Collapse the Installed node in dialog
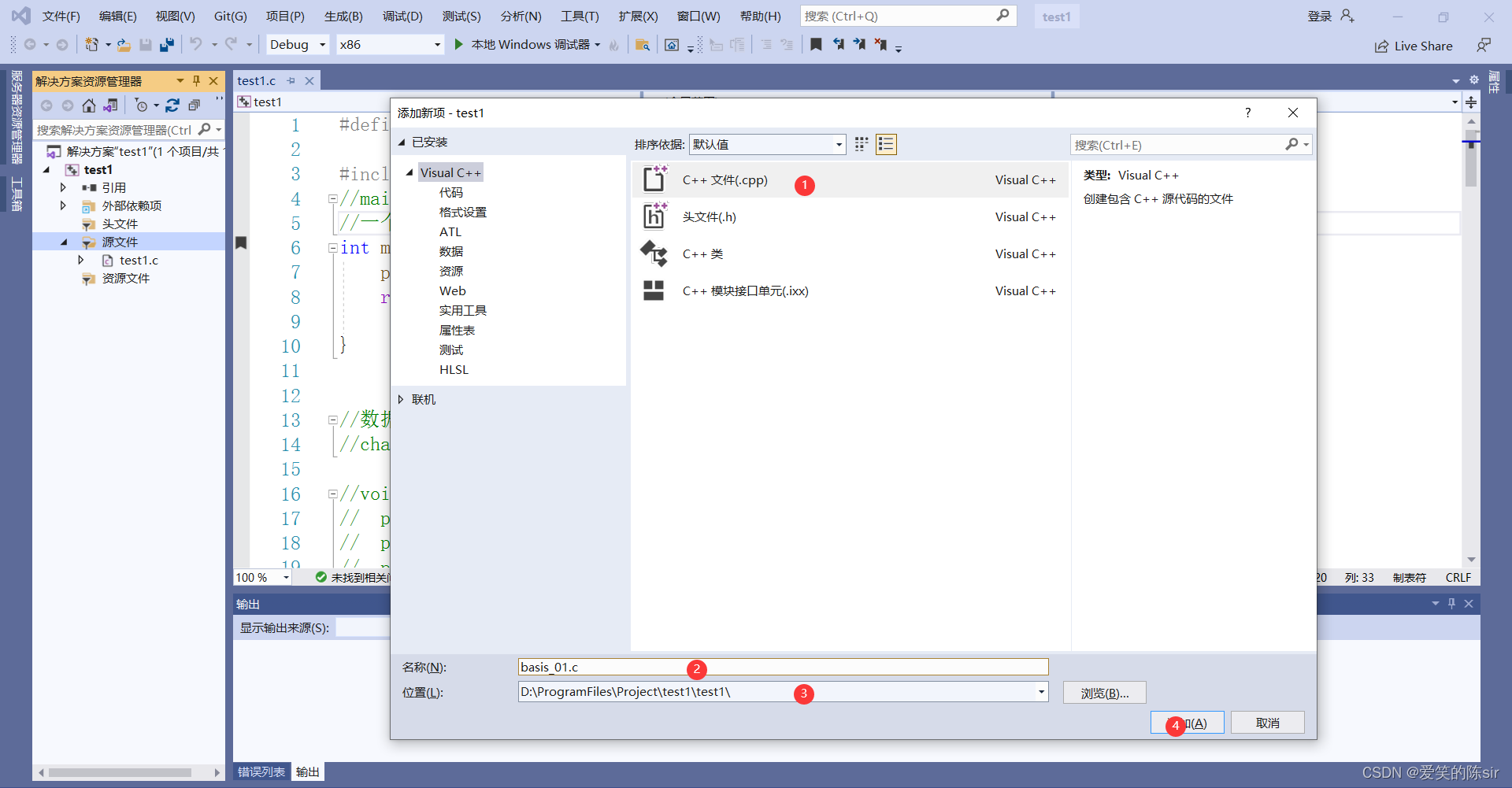Image resolution: width=1512 pixels, height=788 pixels. click(x=402, y=142)
